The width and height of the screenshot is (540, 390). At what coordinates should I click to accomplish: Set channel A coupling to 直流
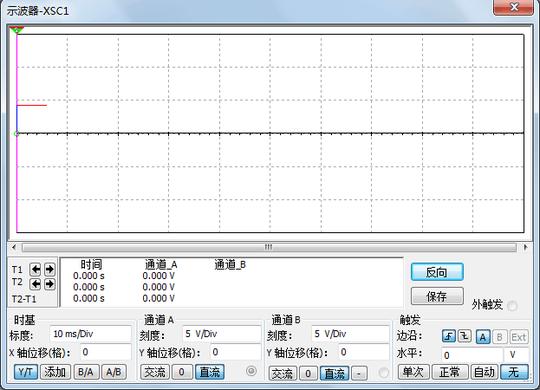tap(210, 372)
